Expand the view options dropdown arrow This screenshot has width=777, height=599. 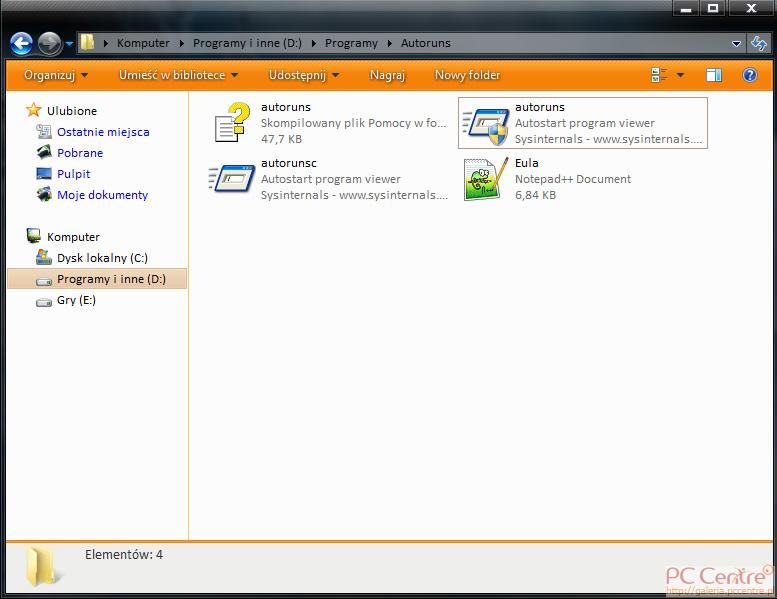(681, 75)
